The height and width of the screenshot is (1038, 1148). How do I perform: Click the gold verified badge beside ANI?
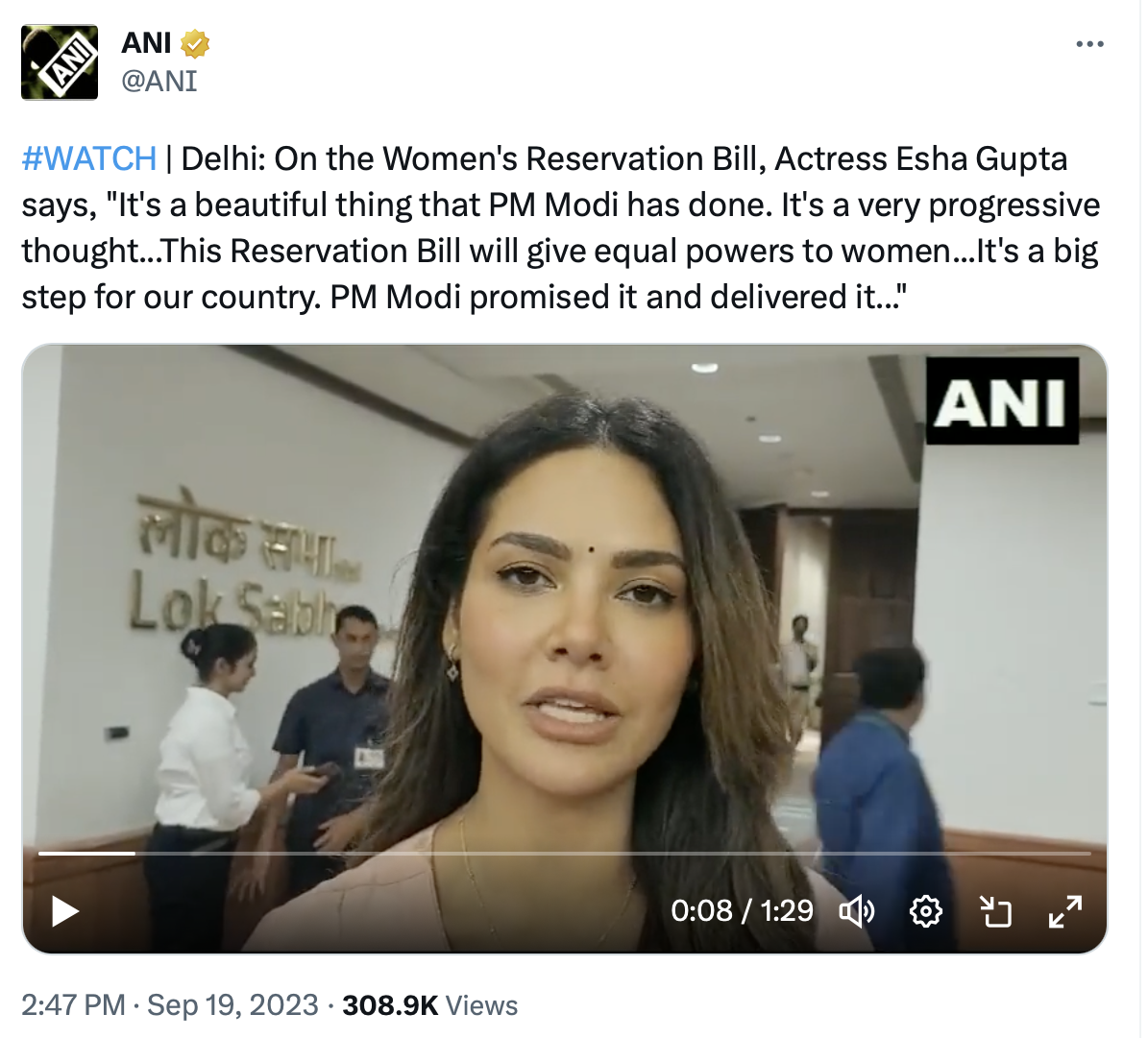pyautogui.click(x=195, y=43)
